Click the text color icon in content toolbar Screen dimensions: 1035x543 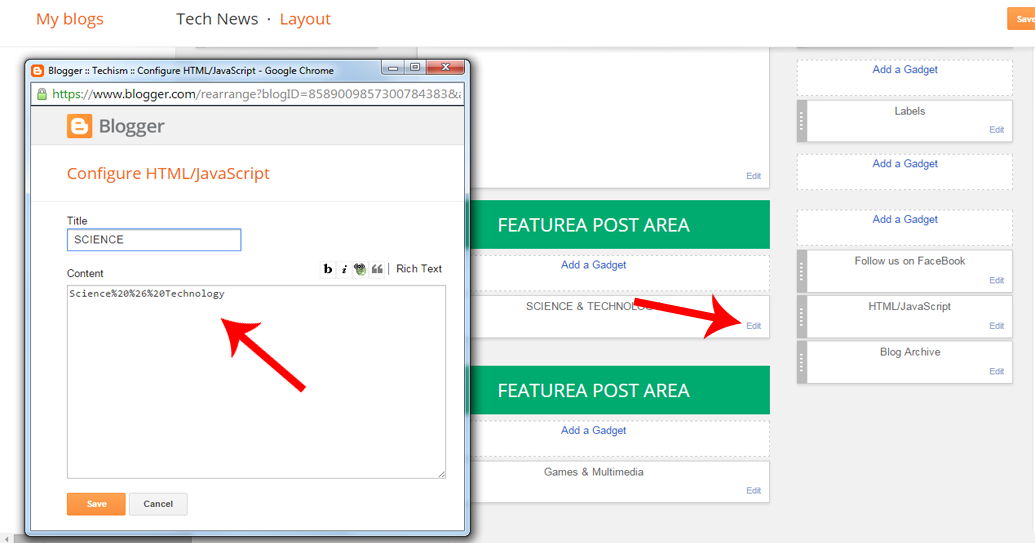pos(360,269)
